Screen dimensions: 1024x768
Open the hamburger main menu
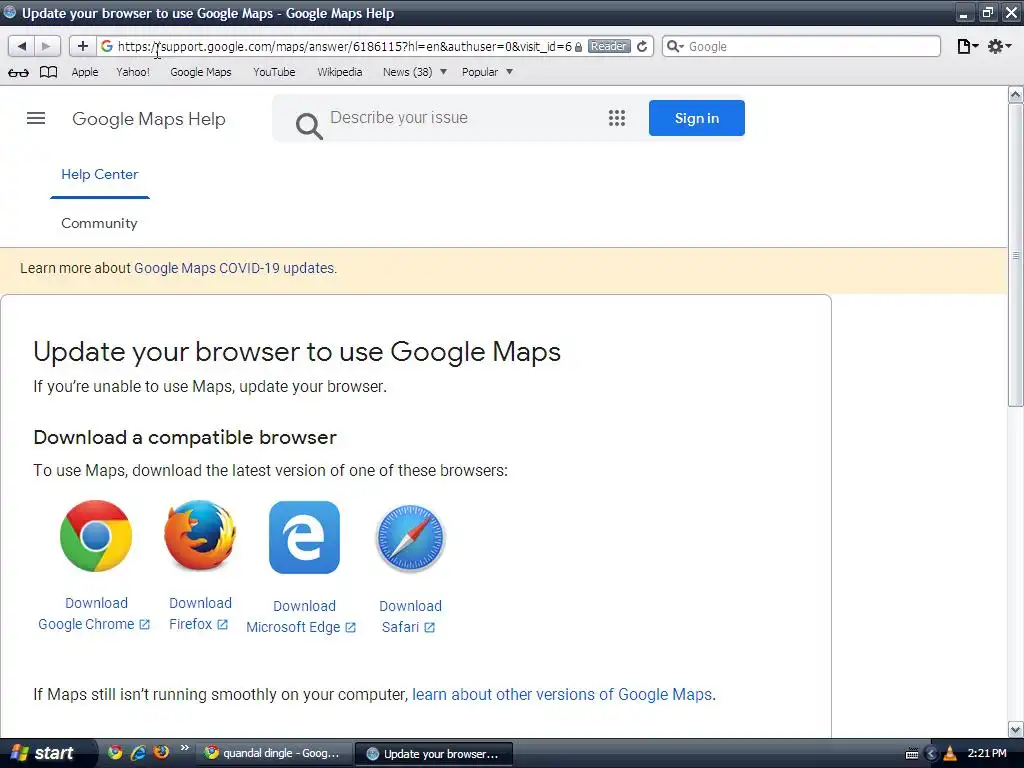[36, 118]
